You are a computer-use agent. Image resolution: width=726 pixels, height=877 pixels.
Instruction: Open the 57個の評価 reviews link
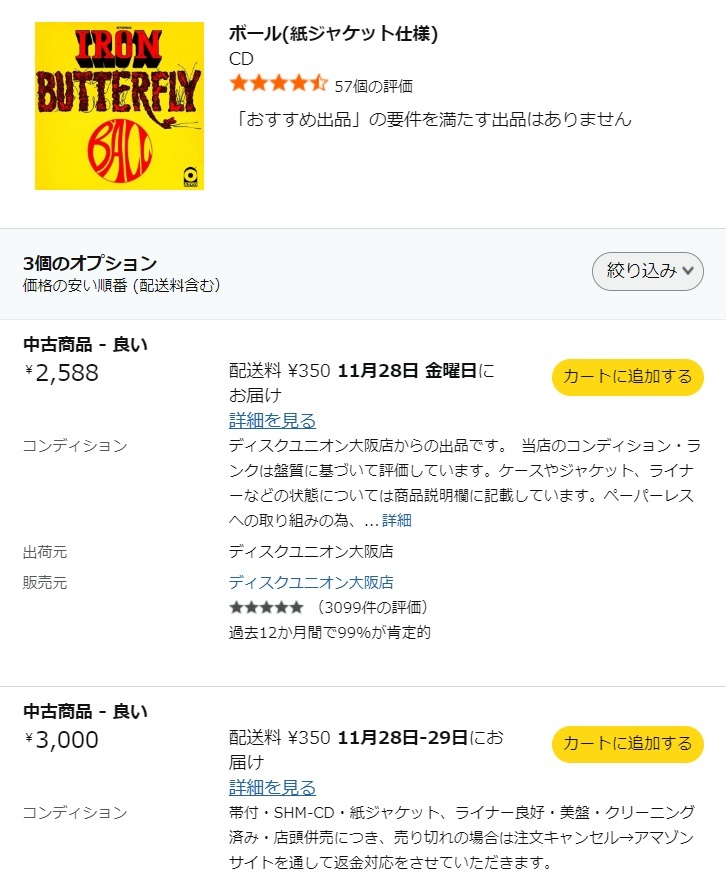pyautogui.click(x=373, y=85)
